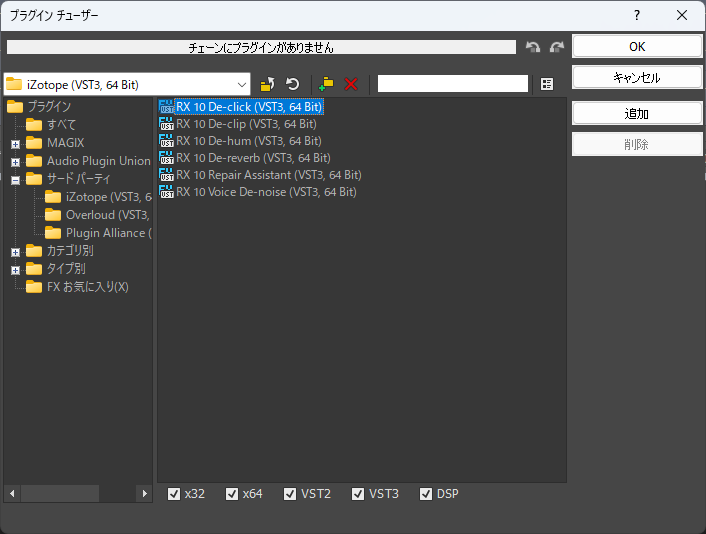Click the new folder icon with green plus

point(326,84)
